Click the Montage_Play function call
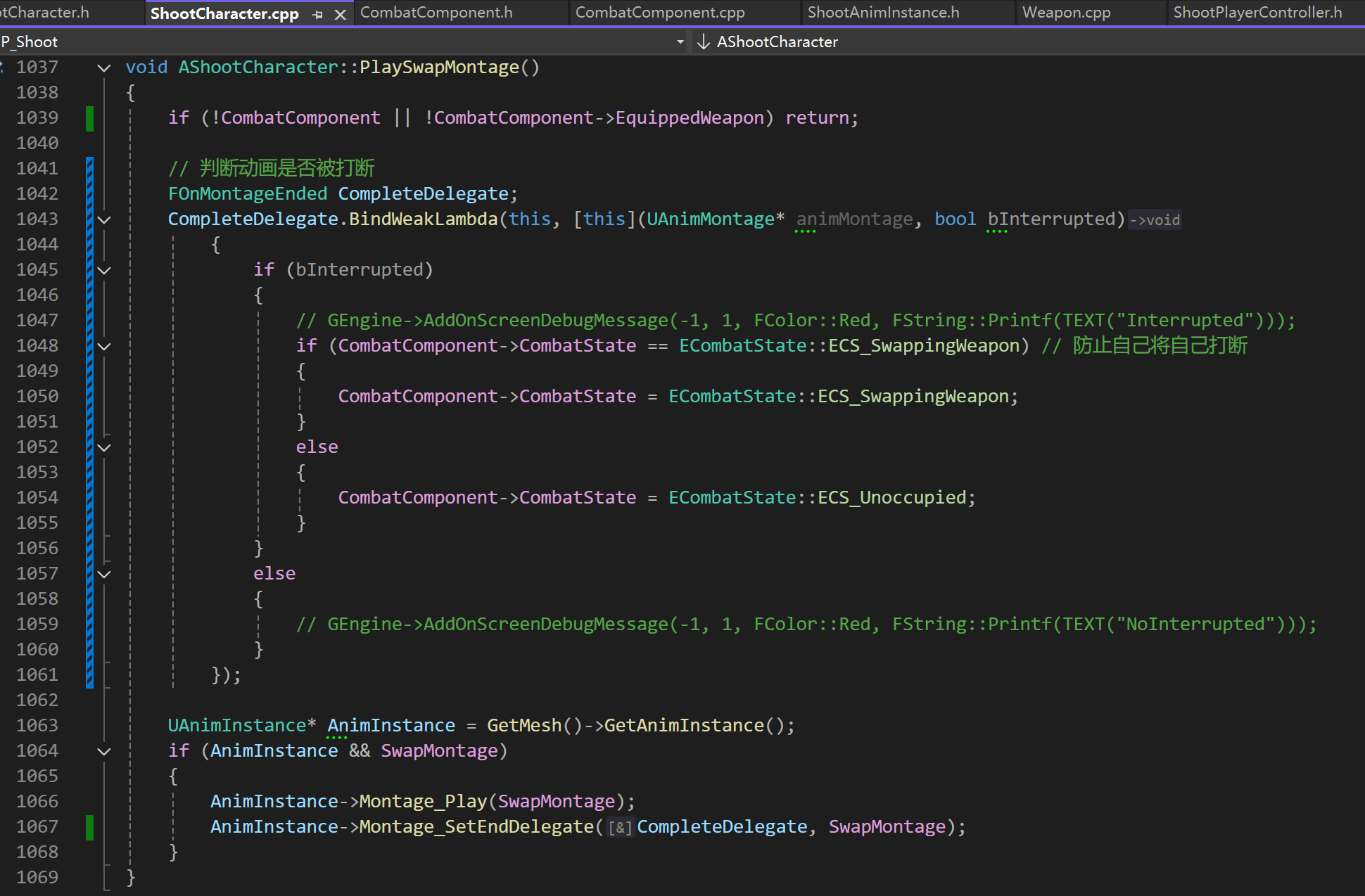The height and width of the screenshot is (896, 1365). pyautogui.click(x=423, y=802)
